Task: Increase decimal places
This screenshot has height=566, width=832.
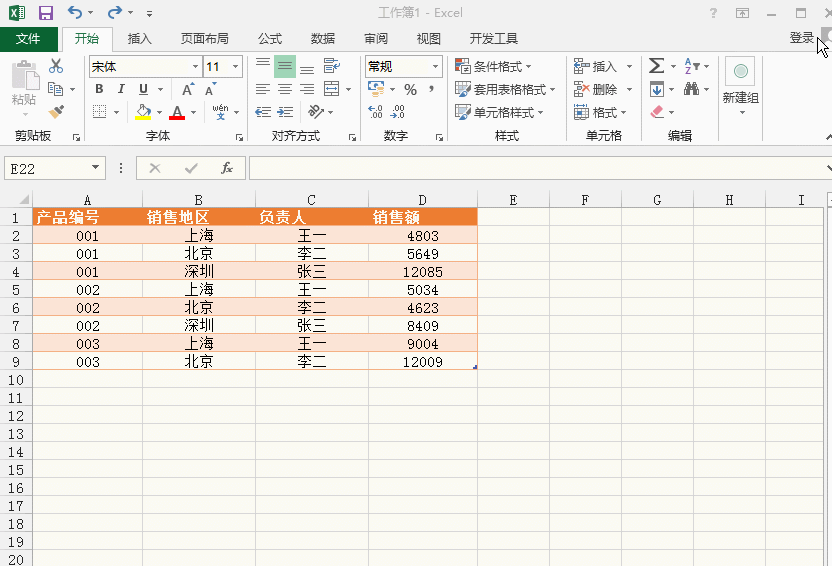Action: pos(375,111)
